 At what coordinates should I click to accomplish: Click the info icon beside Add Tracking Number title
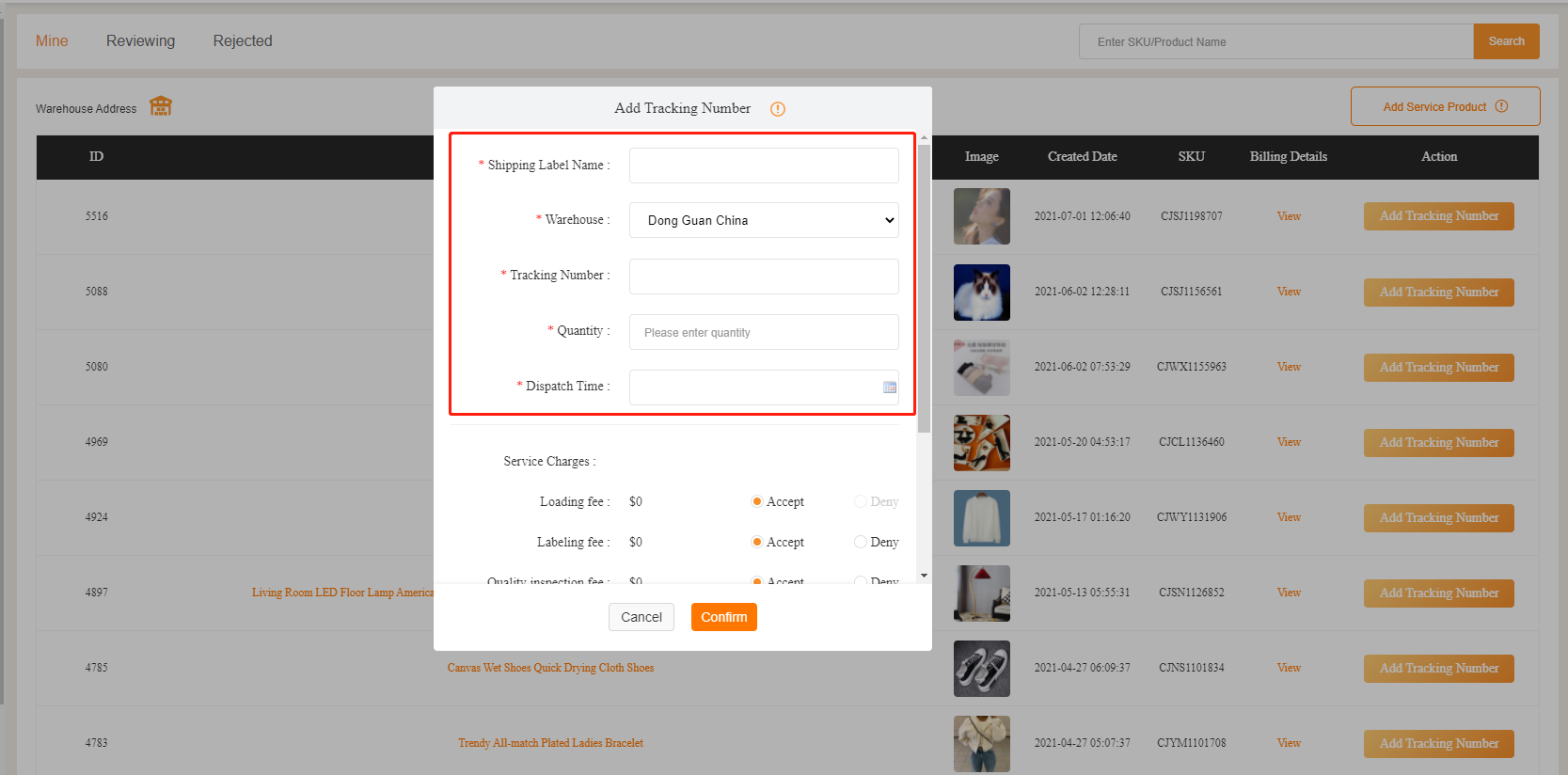pos(777,109)
